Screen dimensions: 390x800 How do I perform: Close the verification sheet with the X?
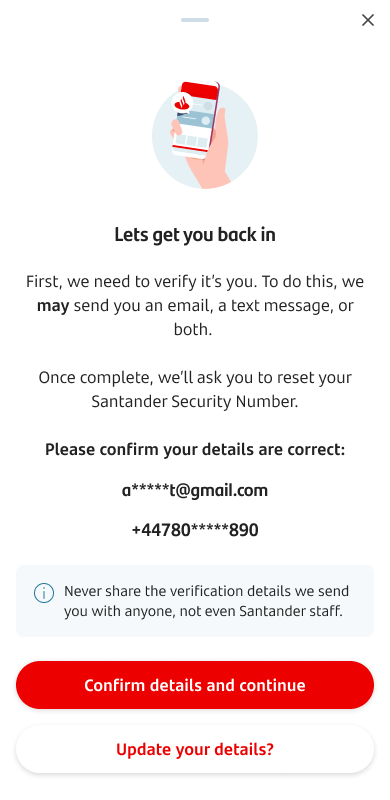(368, 20)
